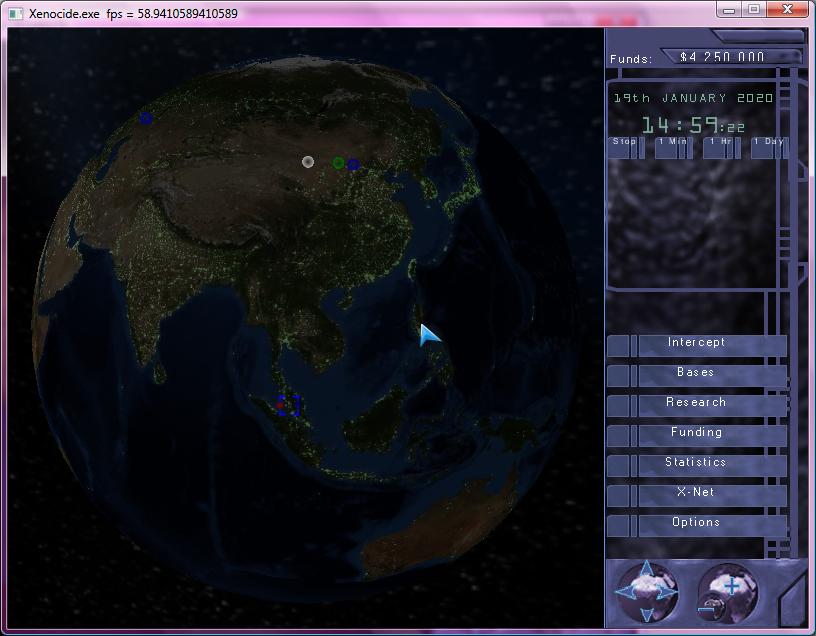Set the time speed to 1 Hr
This screenshot has width=816, height=636.
point(722,148)
